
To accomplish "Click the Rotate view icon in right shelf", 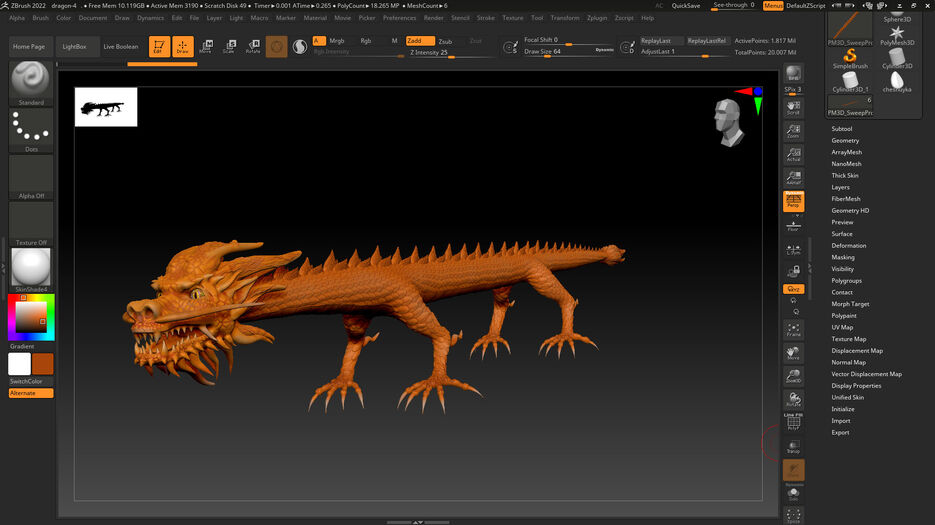I will tap(793, 400).
